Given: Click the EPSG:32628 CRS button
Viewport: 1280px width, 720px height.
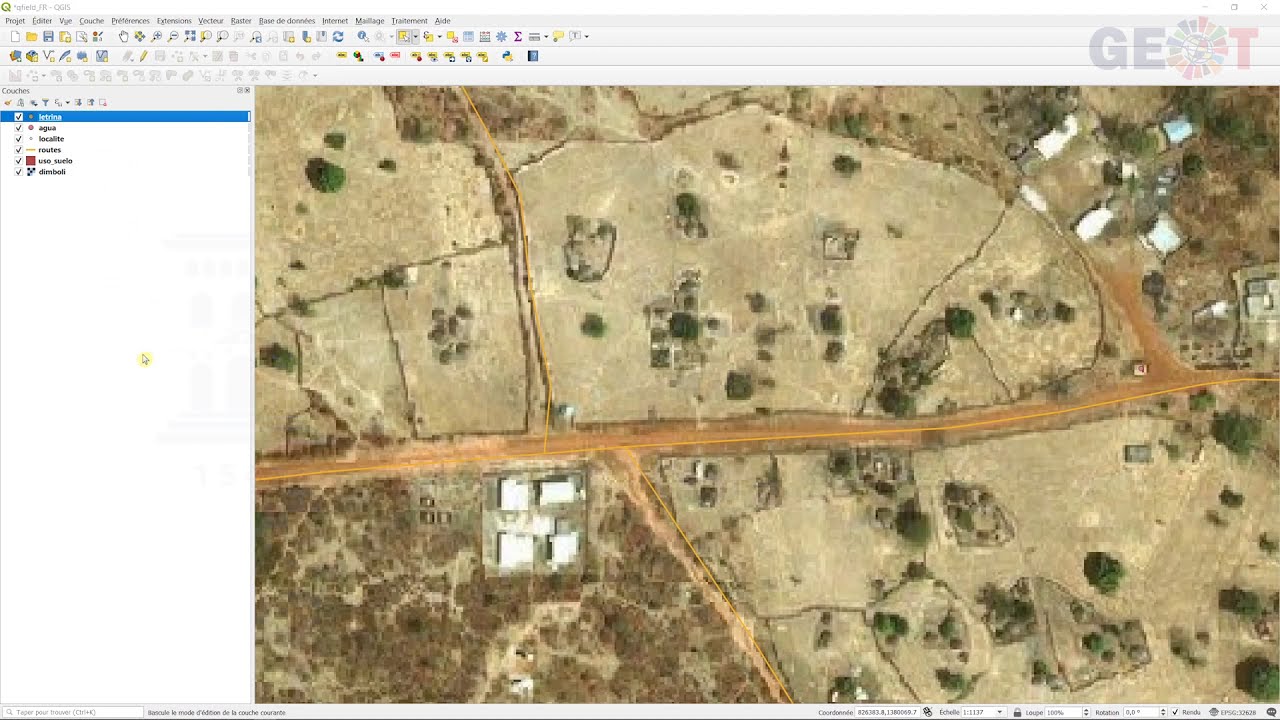Looking at the screenshot, I should [x=1233, y=712].
